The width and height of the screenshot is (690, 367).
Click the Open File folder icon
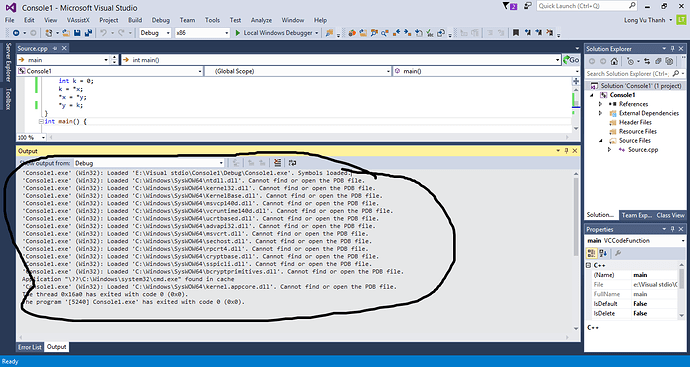66,33
